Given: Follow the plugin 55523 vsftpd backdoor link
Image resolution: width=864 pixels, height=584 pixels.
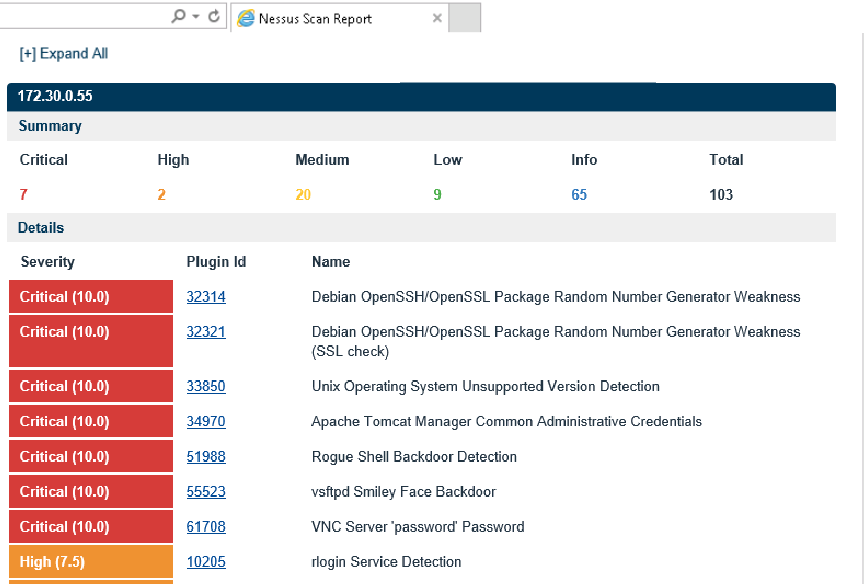Looking at the screenshot, I should (206, 491).
